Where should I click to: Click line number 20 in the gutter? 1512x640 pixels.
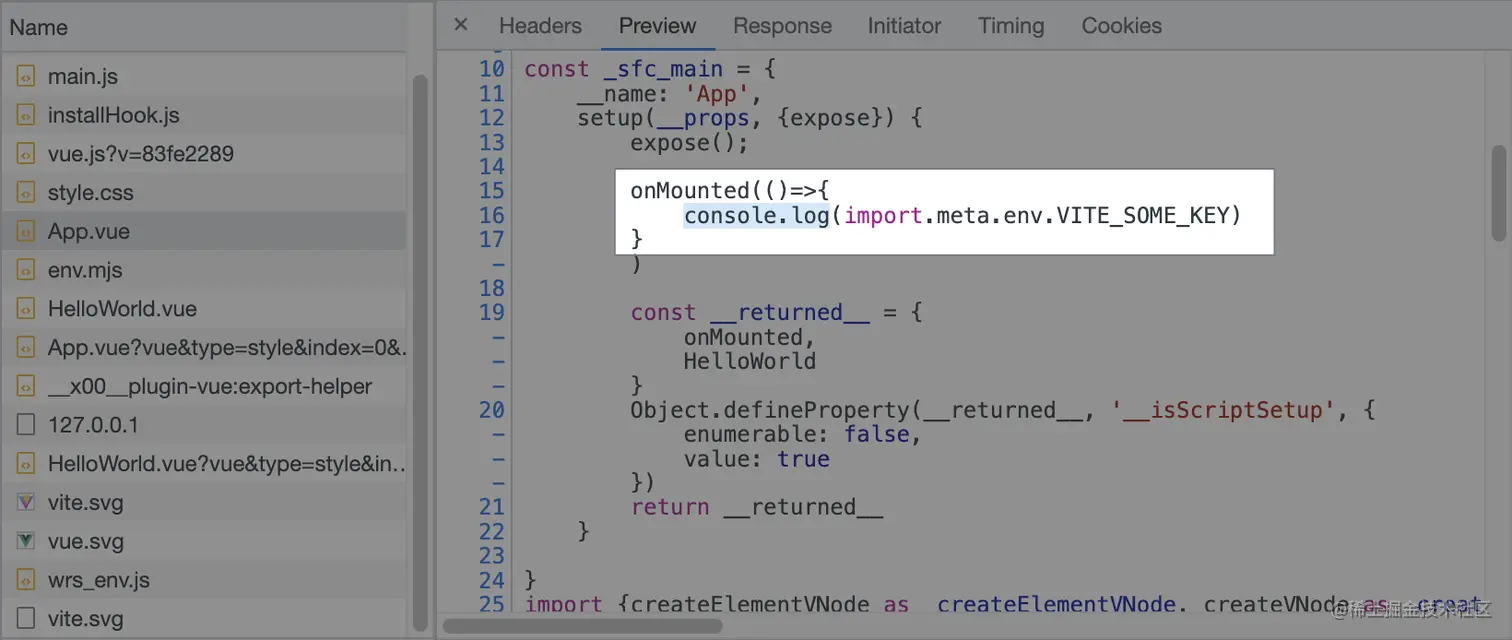coord(491,410)
